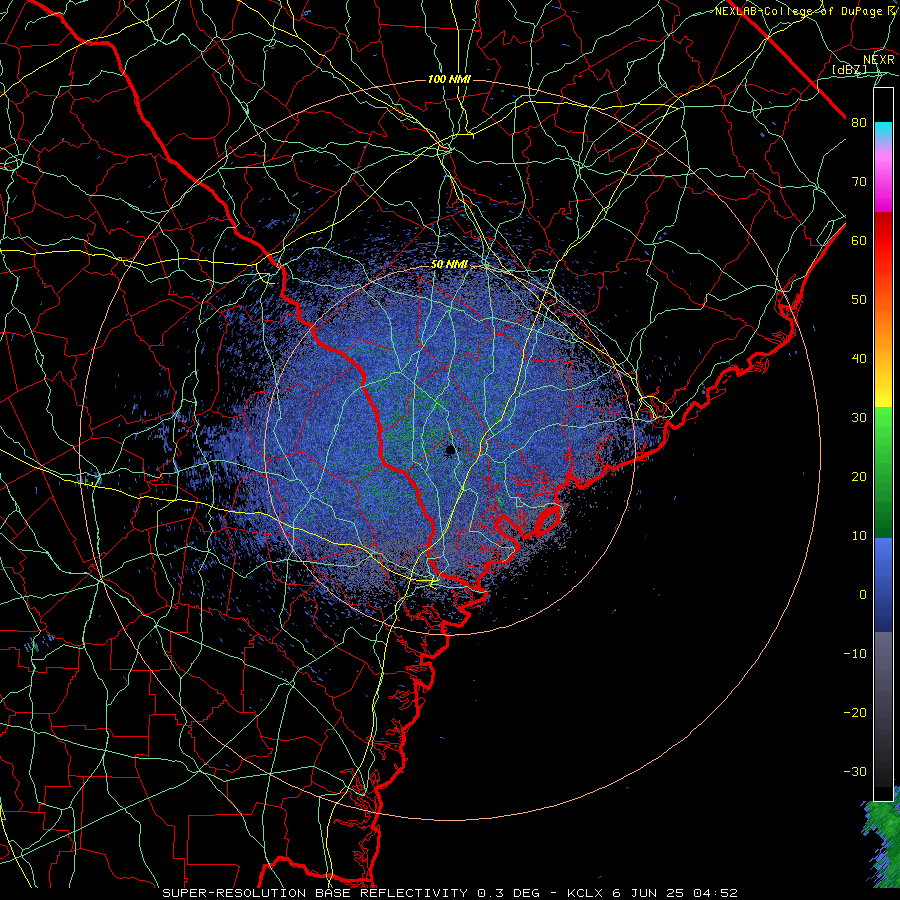Click the 40 value on the dBZ scale
This screenshot has width=900, height=900.
click(x=859, y=359)
